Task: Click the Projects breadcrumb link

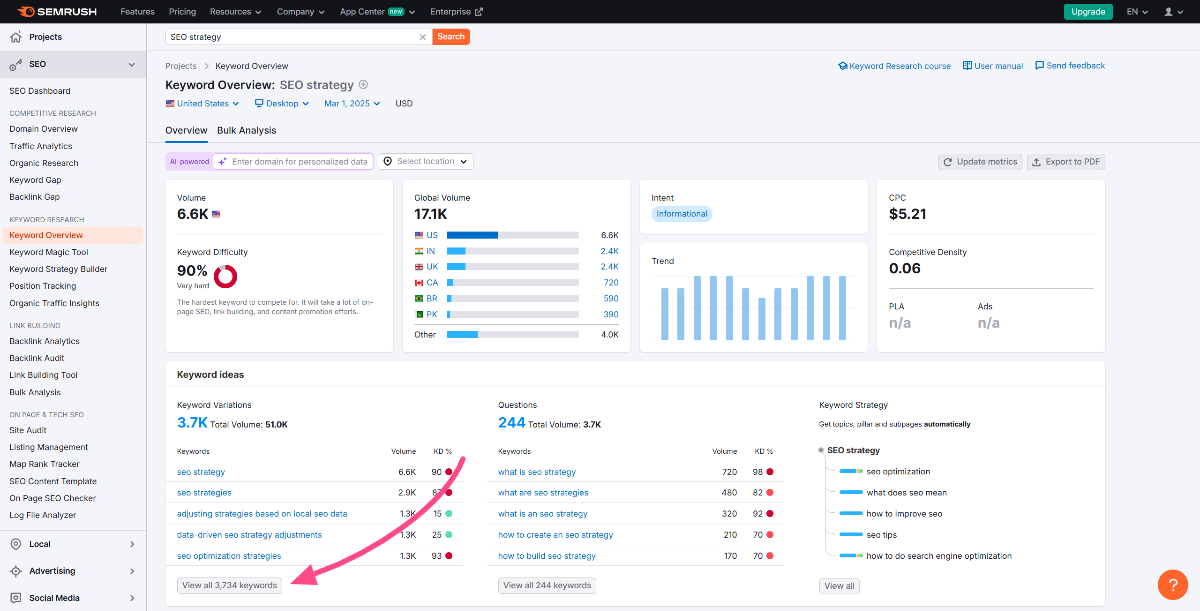Action: 181,66
